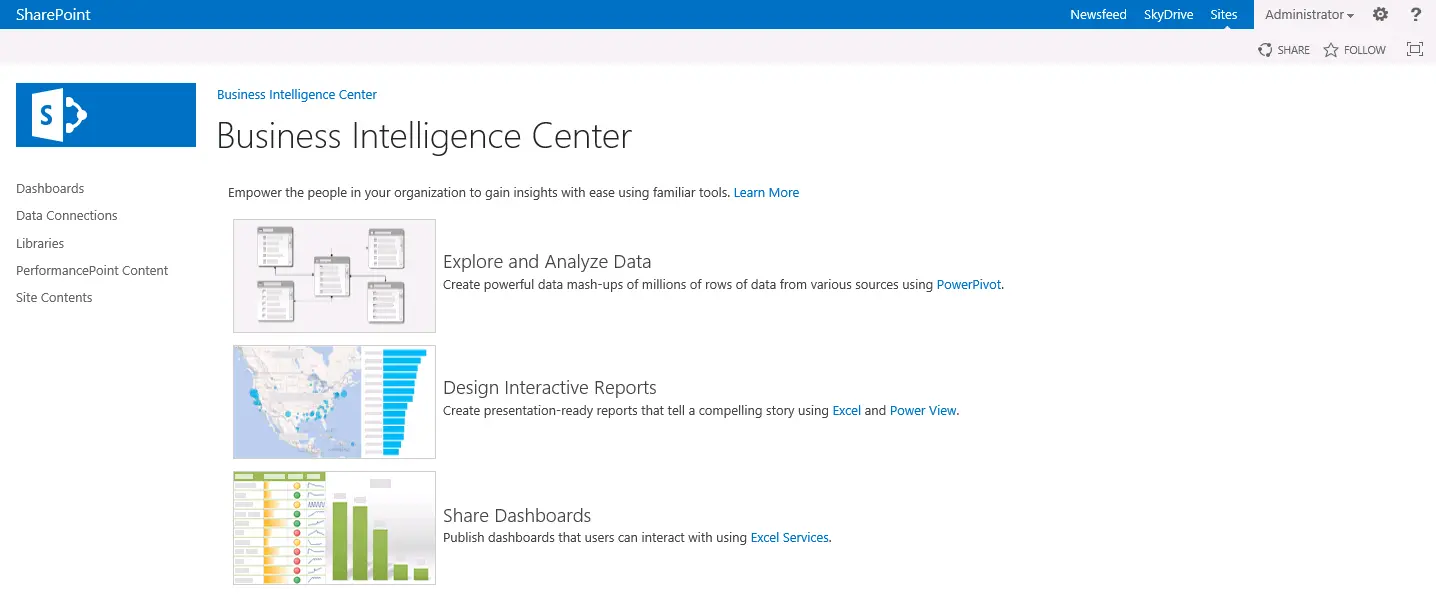Viewport: 1436px width, 597px height.
Task: Click the Share Dashboards heading
Action: pos(517,515)
